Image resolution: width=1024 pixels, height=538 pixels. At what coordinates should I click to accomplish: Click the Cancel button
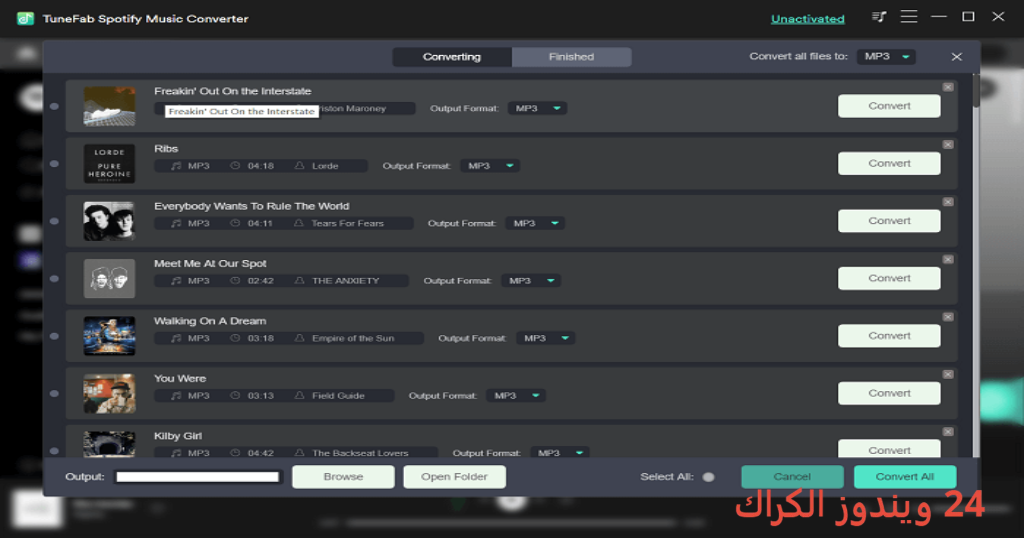(x=792, y=477)
